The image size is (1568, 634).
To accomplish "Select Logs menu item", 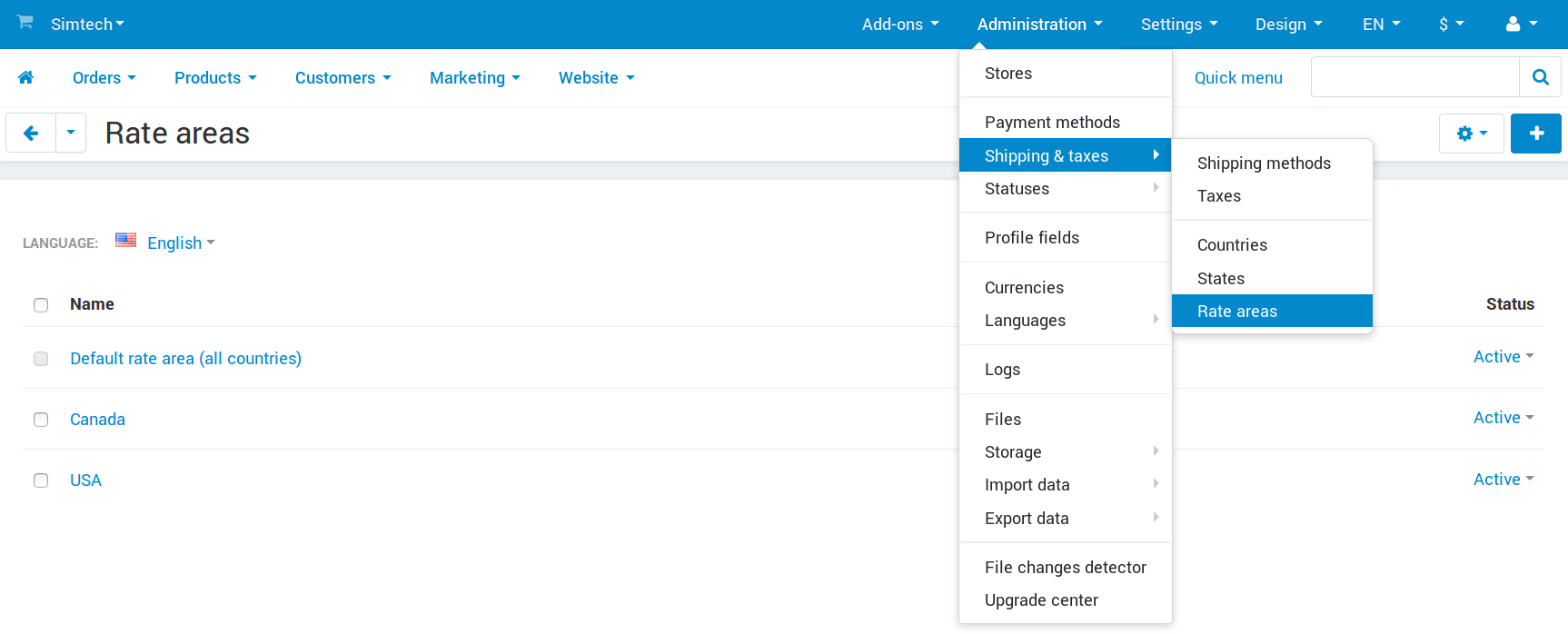I will pyautogui.click(x=1066, y=370).
